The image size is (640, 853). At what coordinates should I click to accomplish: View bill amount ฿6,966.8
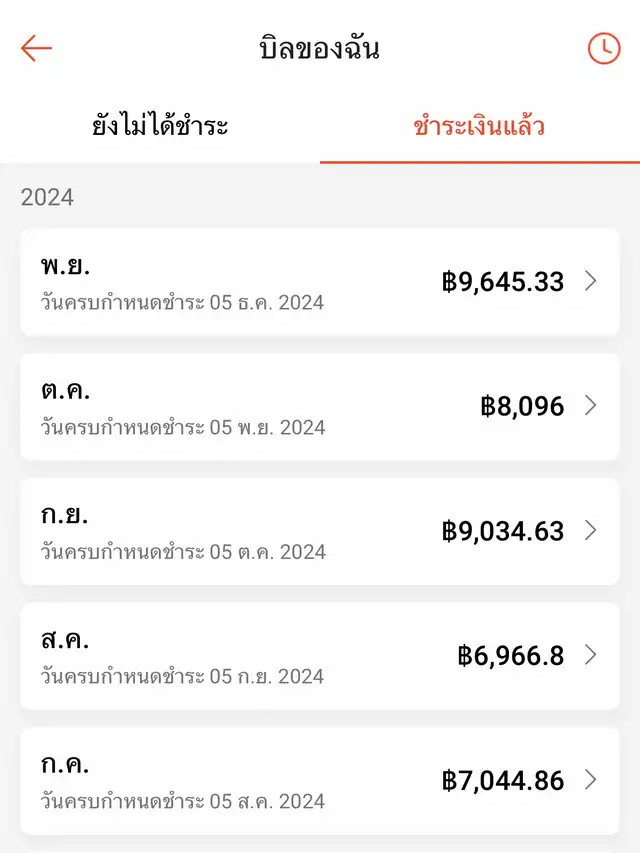point(511,656)
